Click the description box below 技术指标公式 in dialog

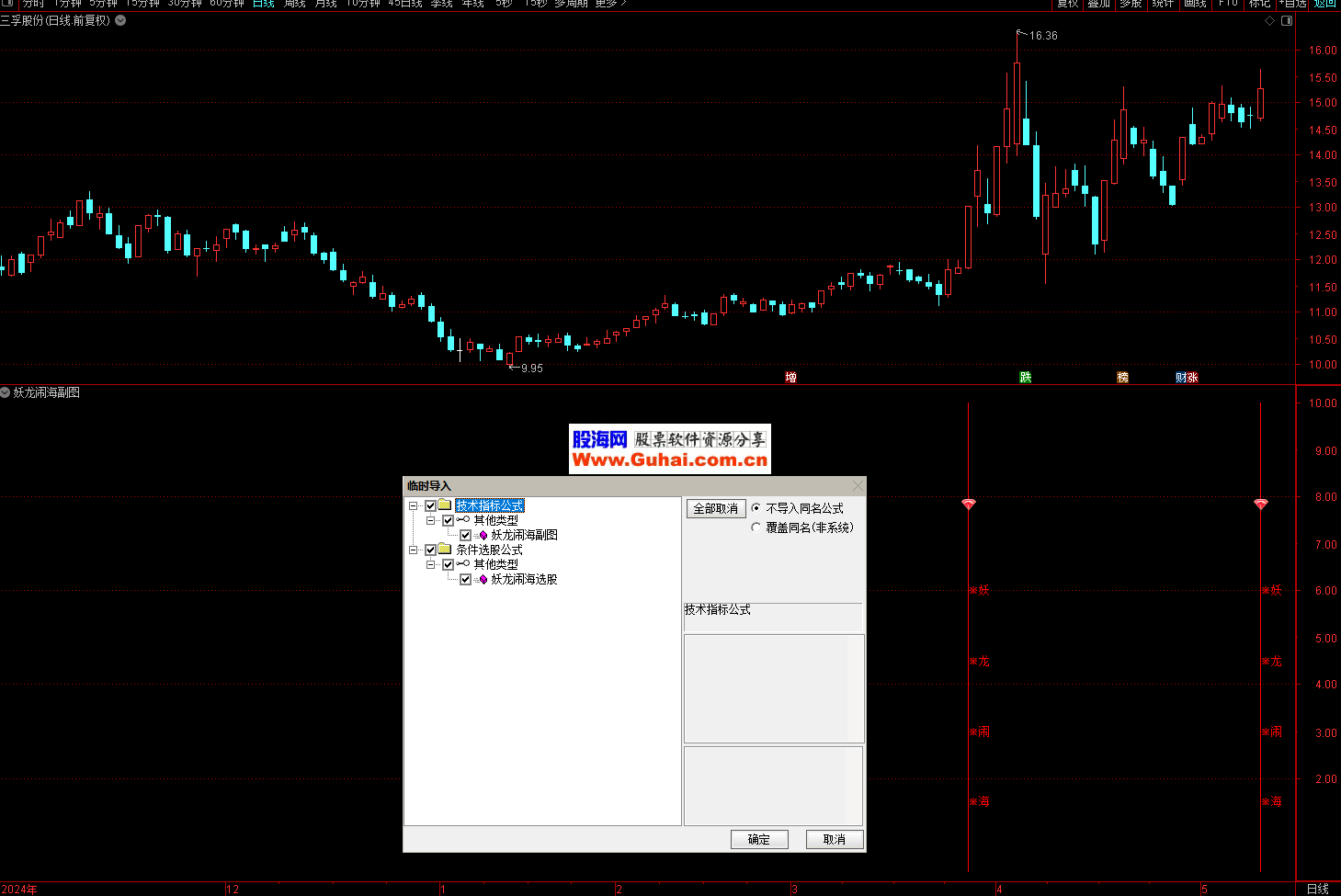coord(774,688)
